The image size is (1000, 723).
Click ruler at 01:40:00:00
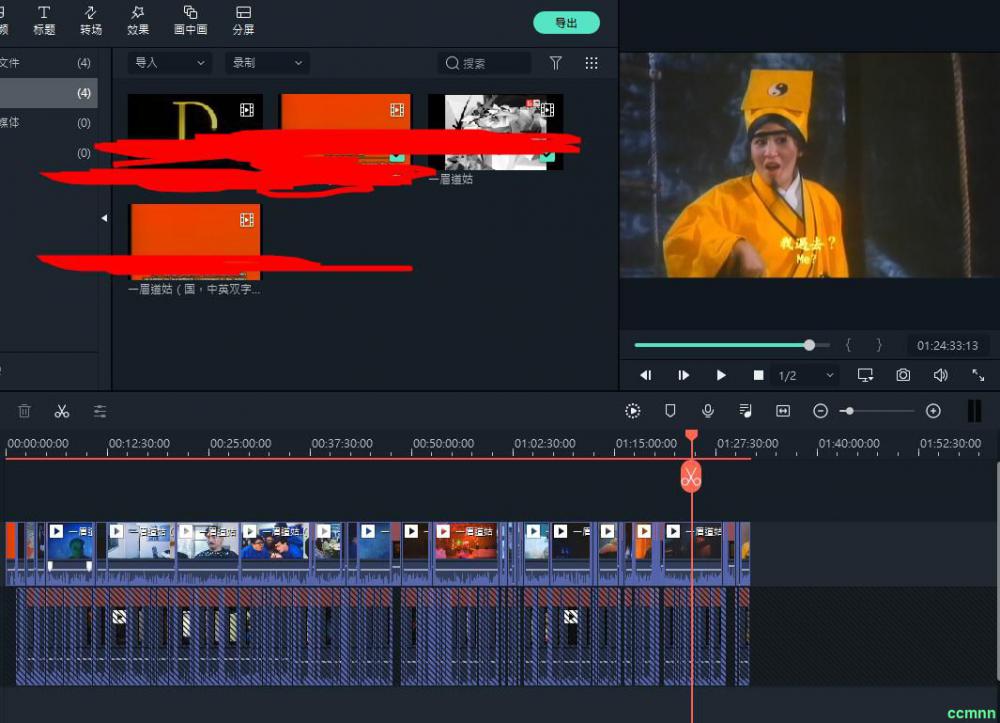click(x=849, y=443)
